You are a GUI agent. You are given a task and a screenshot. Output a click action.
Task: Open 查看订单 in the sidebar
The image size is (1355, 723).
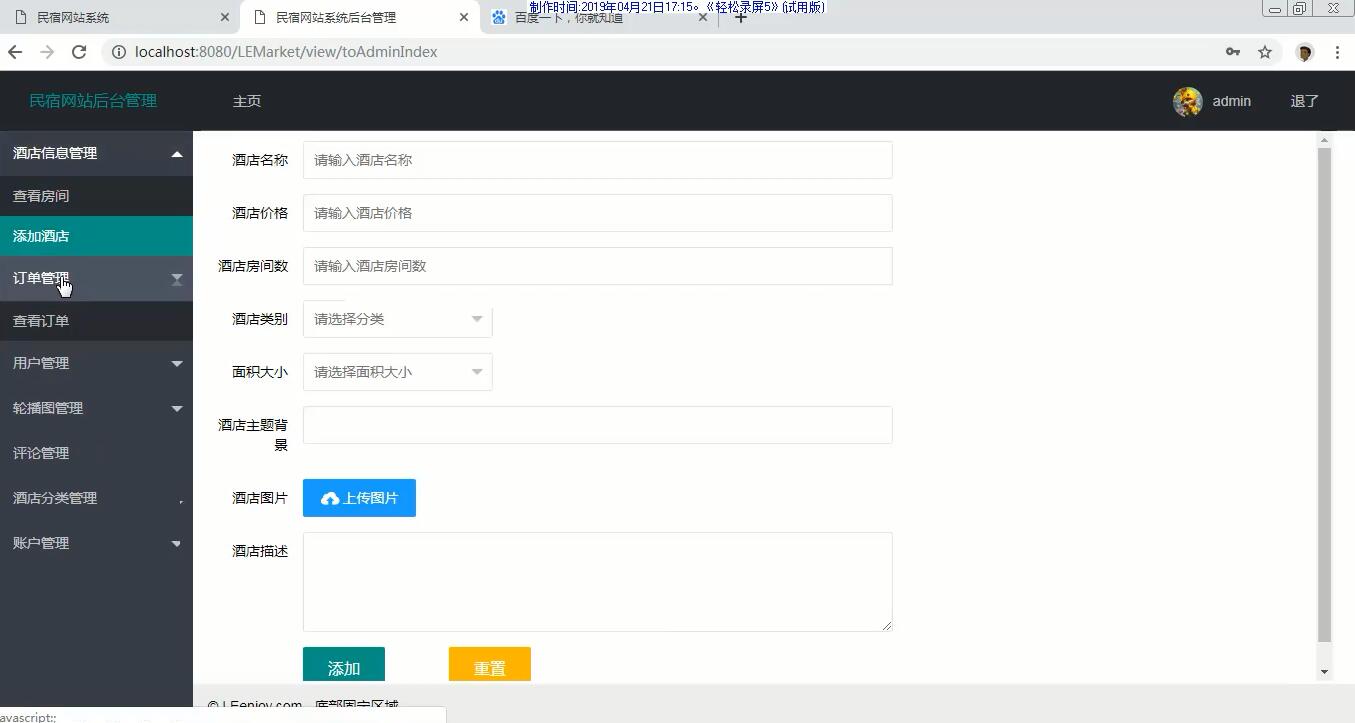click(96, 321)
